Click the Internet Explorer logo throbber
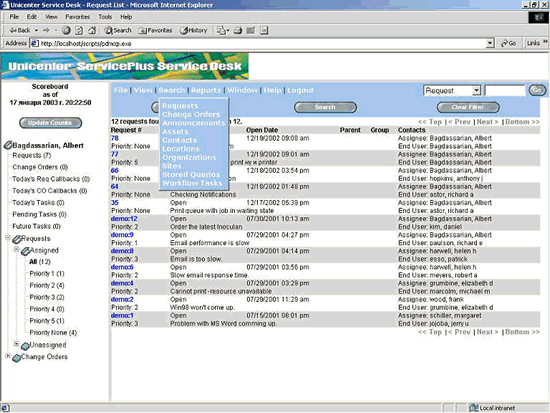Image resolution: width=550 pixels, height=413 pixels. click(538, 17)
